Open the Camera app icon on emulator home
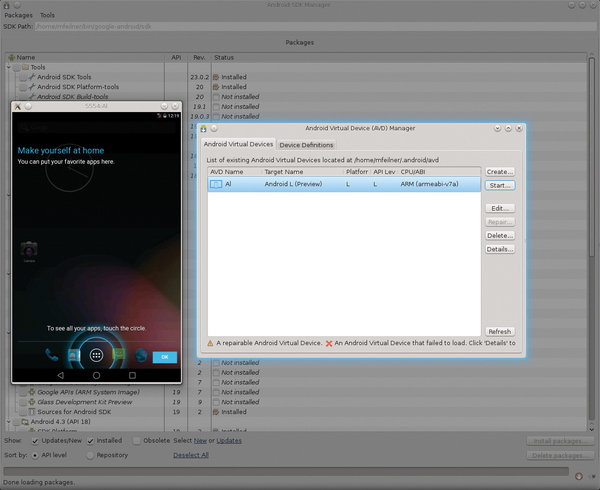Viewport: 600px width, 490px height. 29,249
